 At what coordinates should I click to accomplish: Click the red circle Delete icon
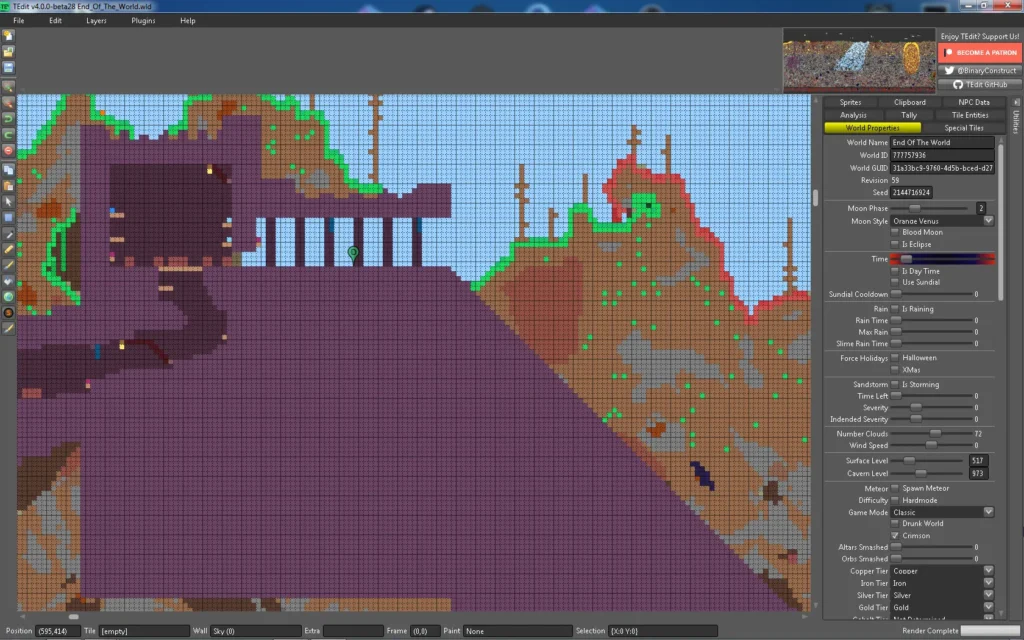coord(8,150)
